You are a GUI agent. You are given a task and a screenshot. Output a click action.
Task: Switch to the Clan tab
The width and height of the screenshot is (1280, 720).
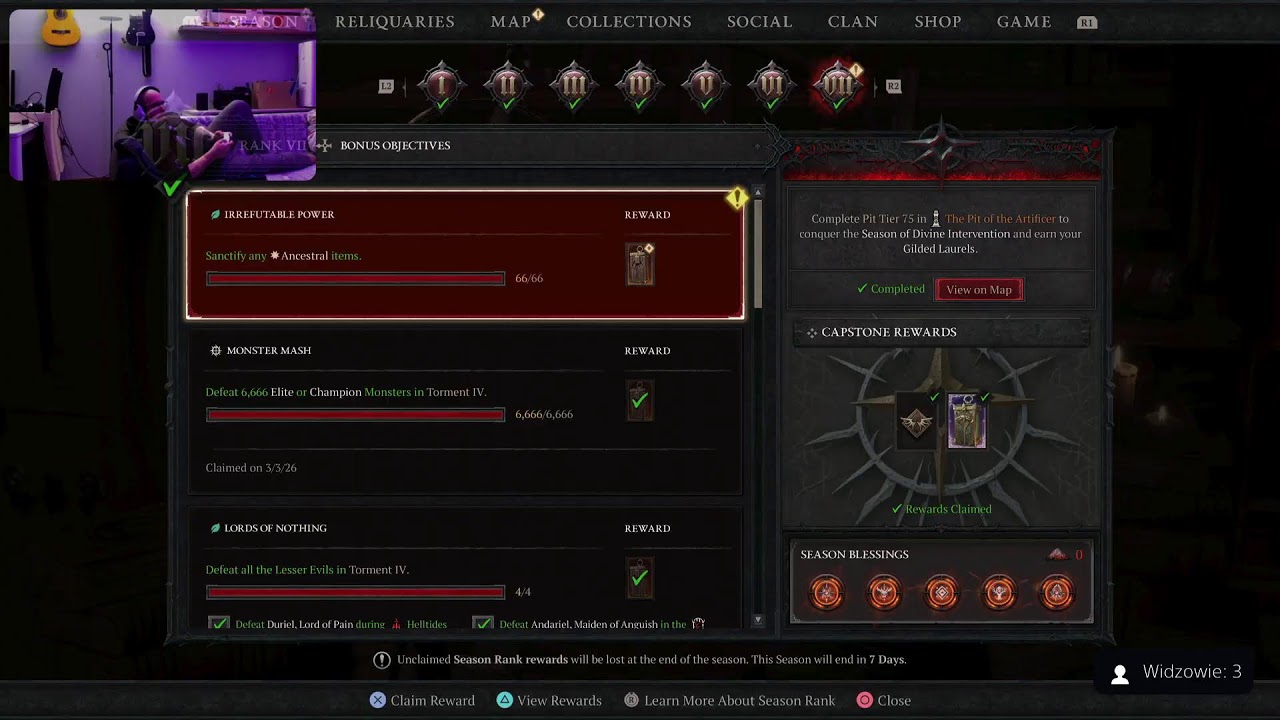(853, 22)
